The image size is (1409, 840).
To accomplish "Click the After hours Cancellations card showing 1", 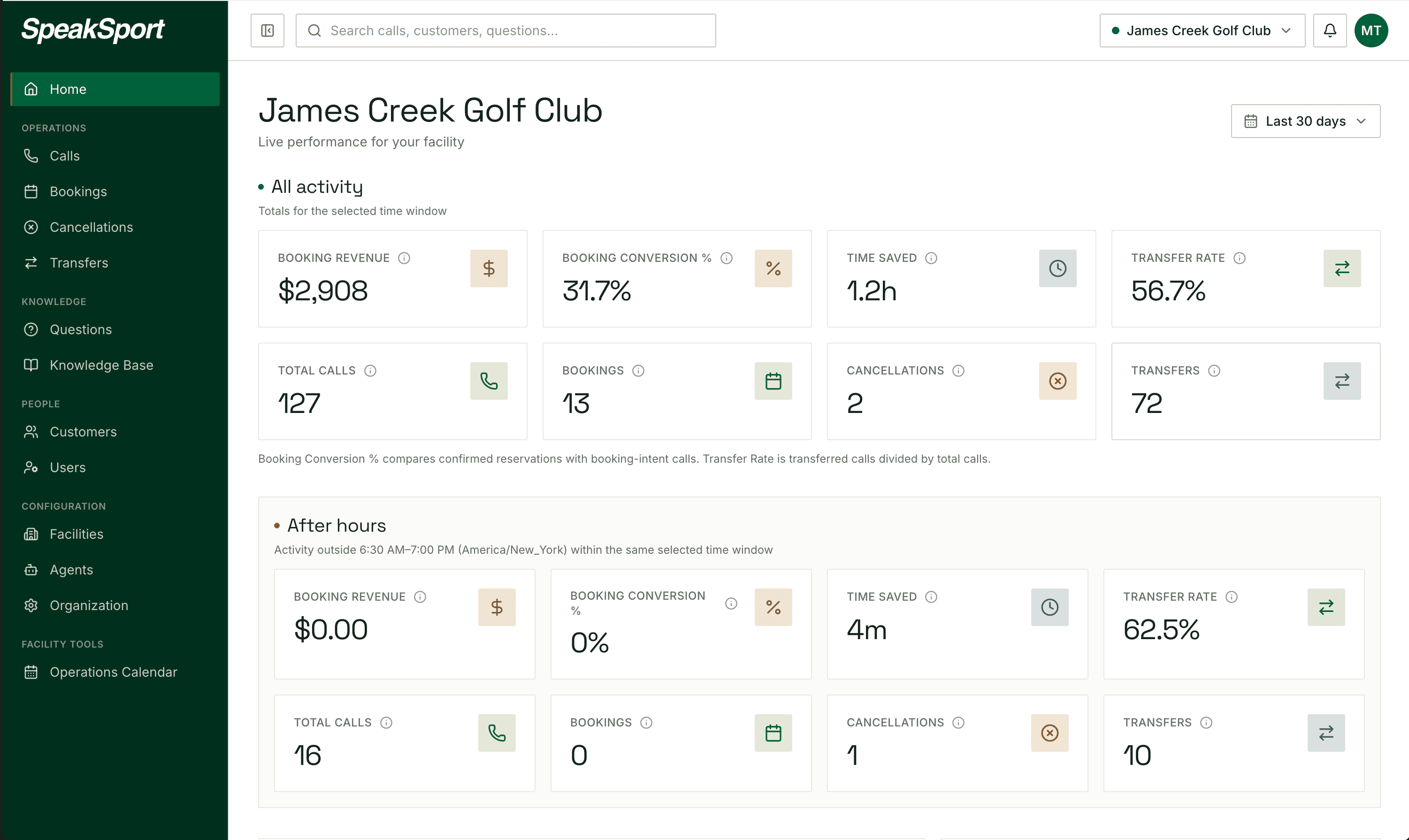I will point(957,743).
